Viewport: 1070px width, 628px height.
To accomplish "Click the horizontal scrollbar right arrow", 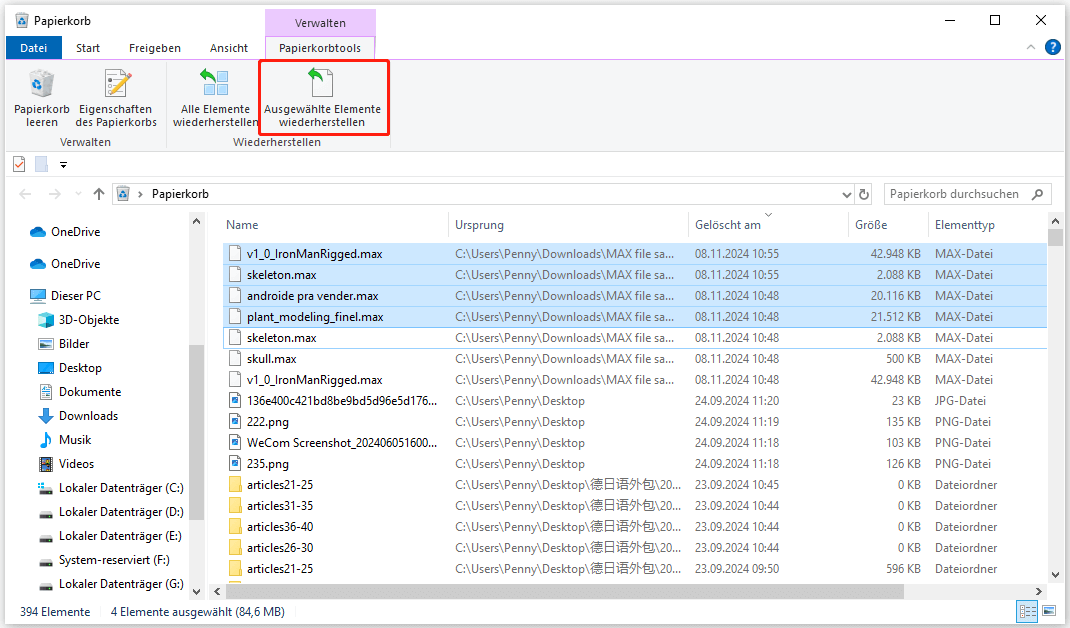I will point(1039,592).
